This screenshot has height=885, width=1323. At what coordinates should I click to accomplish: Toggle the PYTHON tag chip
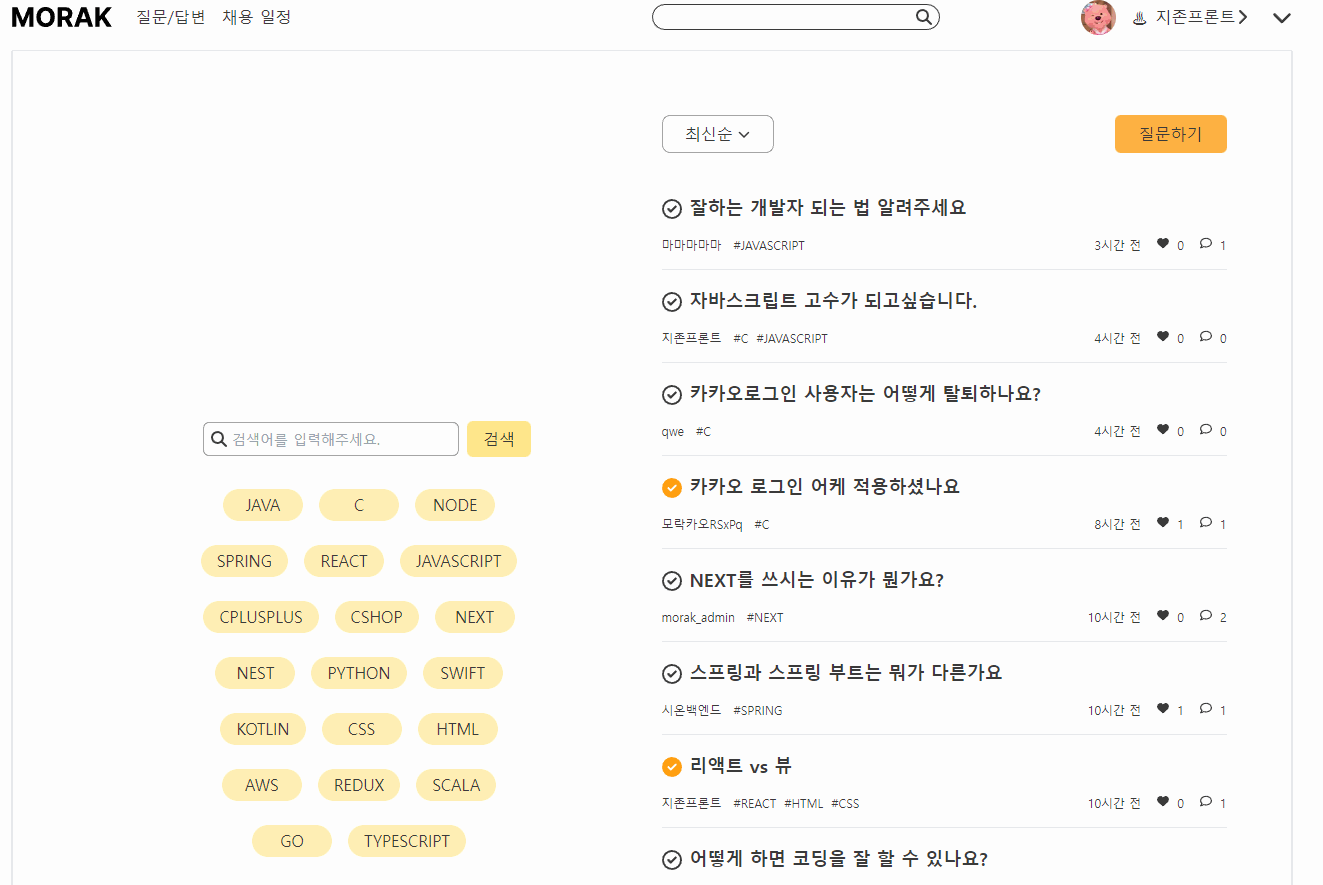point(359,673)
